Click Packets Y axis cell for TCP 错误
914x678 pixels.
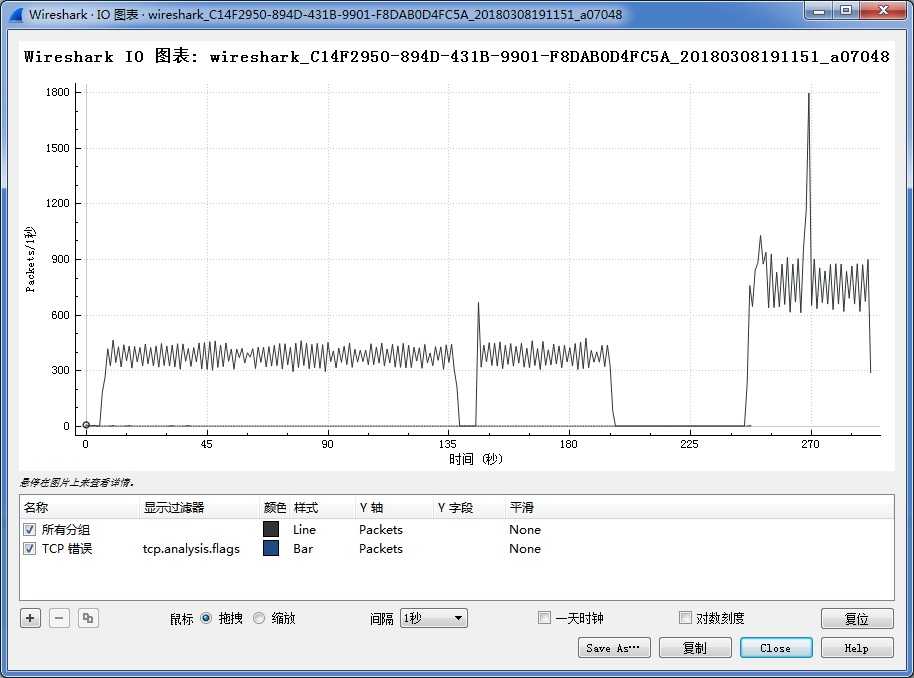pos(381,549)
